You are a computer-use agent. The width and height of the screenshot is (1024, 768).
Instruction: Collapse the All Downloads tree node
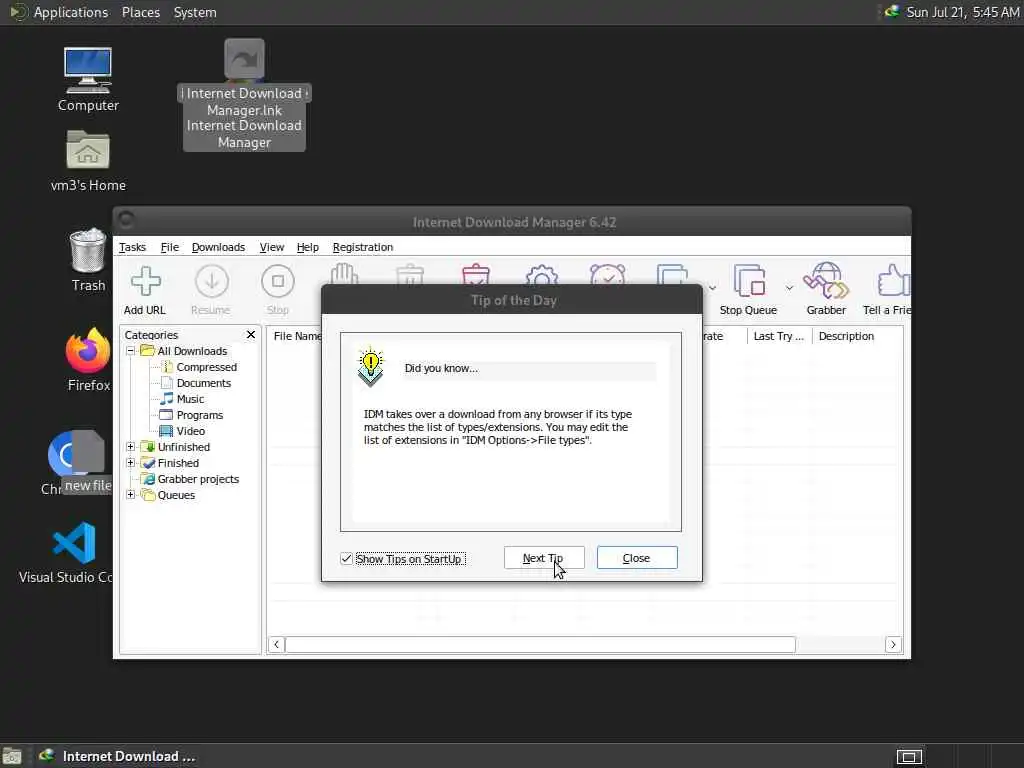tap(131, 351)
